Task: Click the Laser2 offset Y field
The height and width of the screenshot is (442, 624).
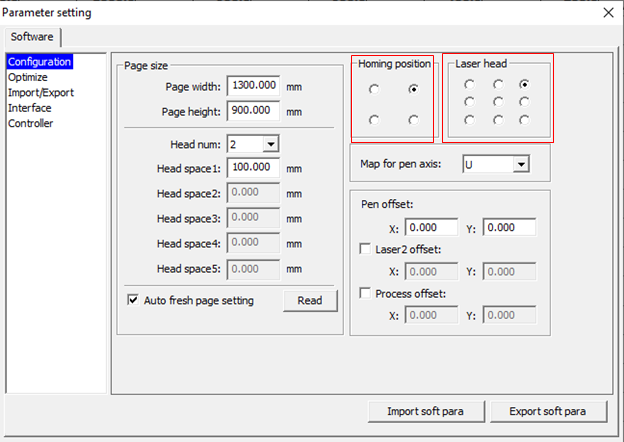Action: (x=509, y=272)
